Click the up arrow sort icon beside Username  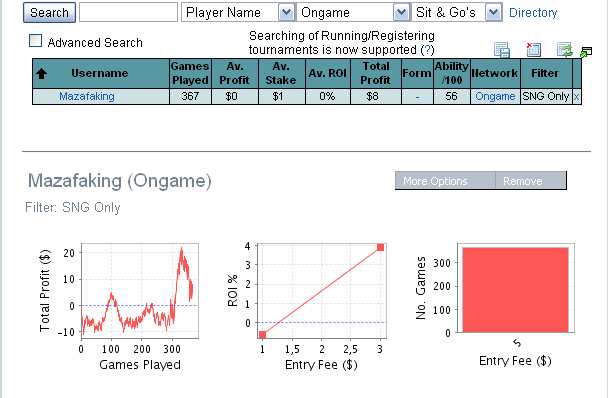pos(41,73)
